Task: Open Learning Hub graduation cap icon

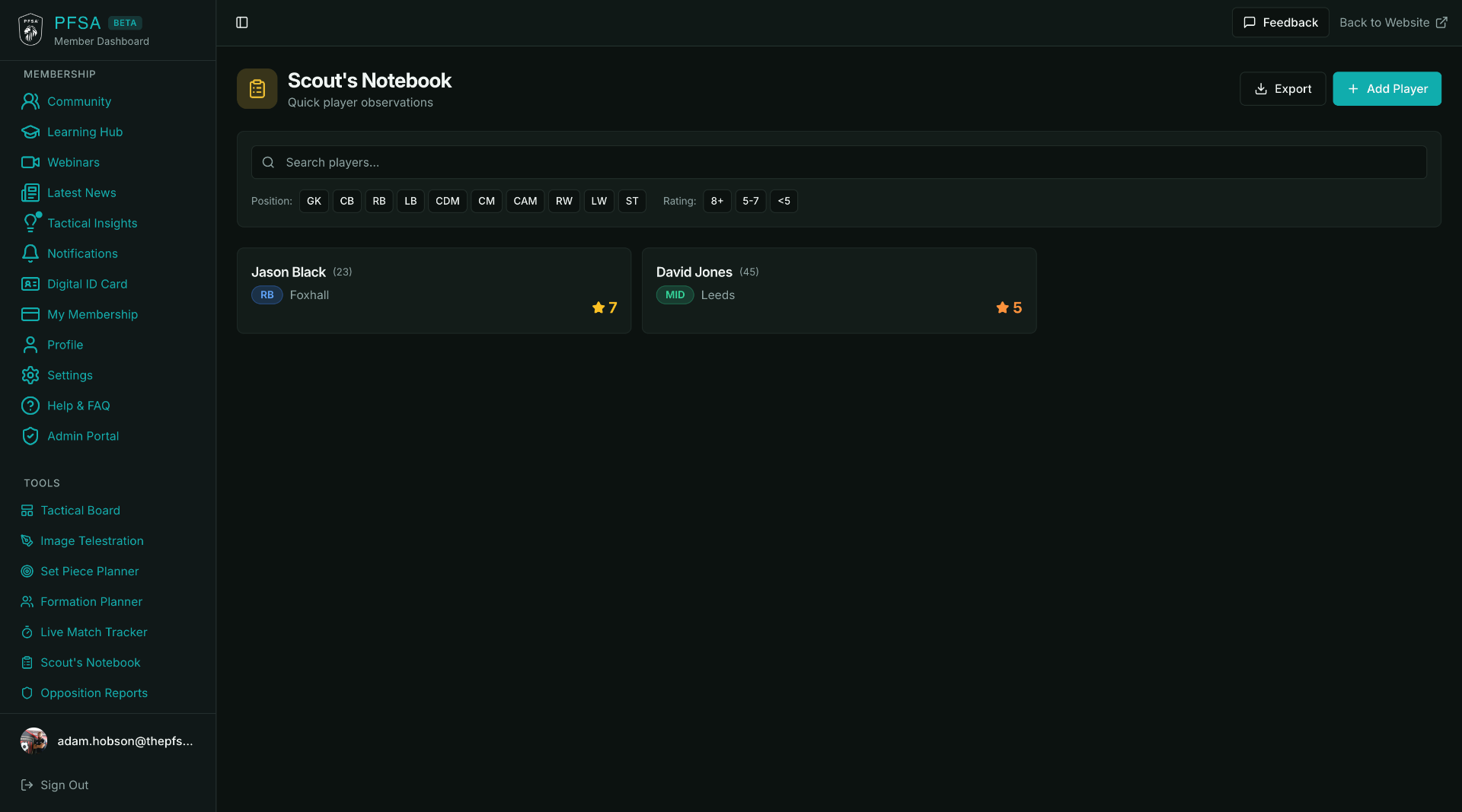Action: 30,132
